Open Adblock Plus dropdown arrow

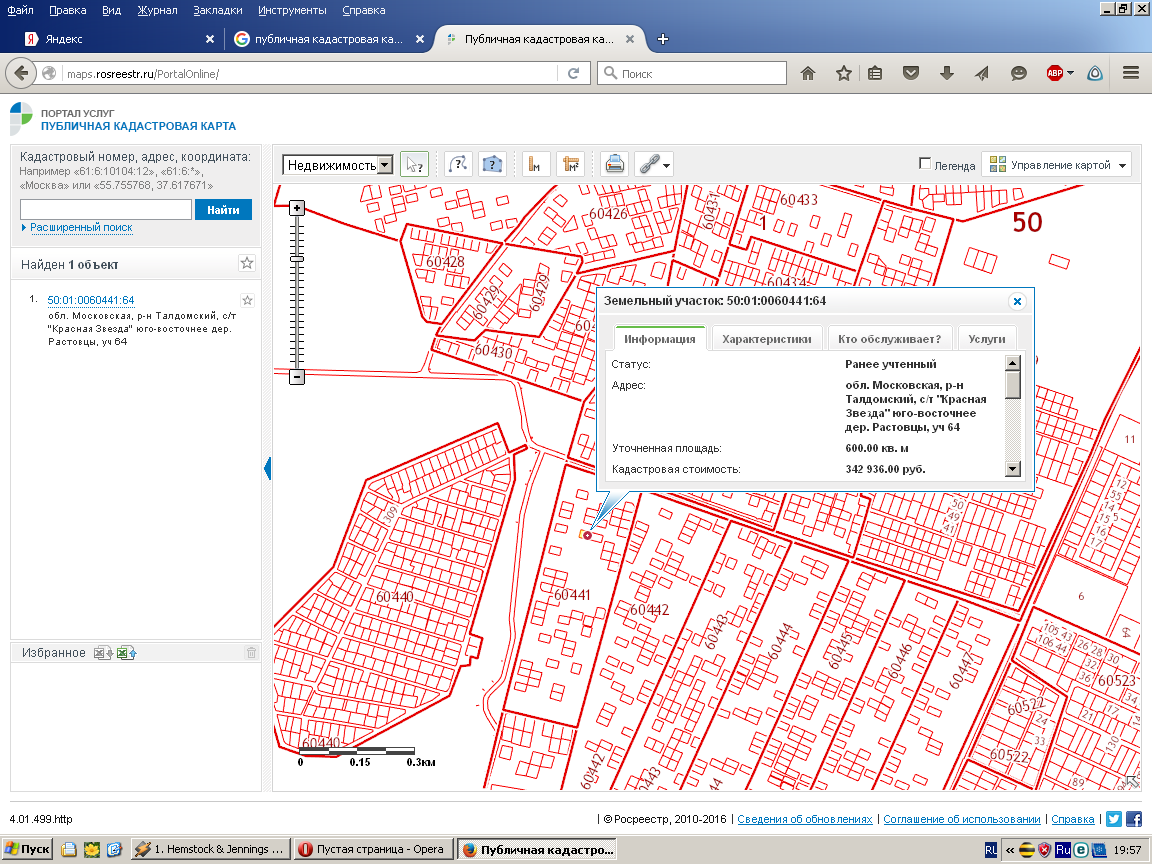[1070, 73]
